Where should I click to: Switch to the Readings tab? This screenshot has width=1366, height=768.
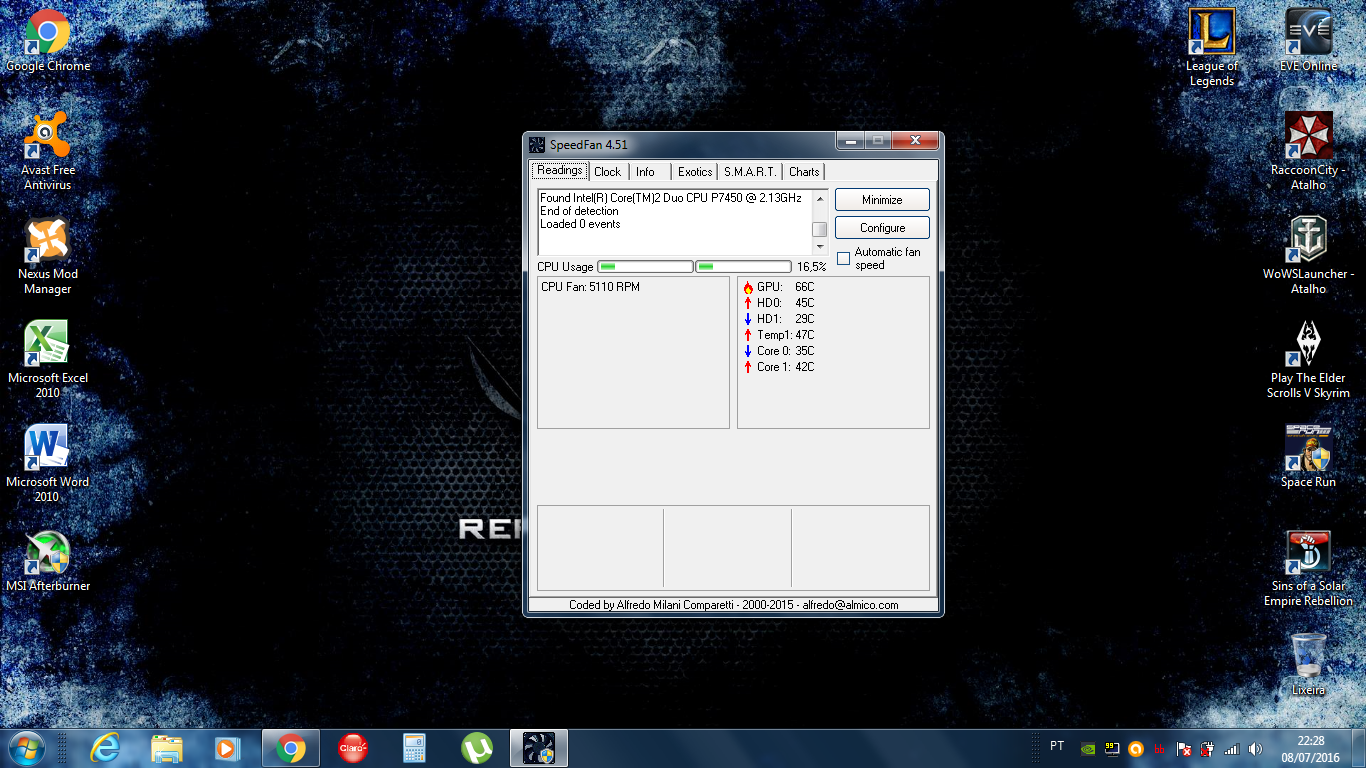(x=559, y=170)
